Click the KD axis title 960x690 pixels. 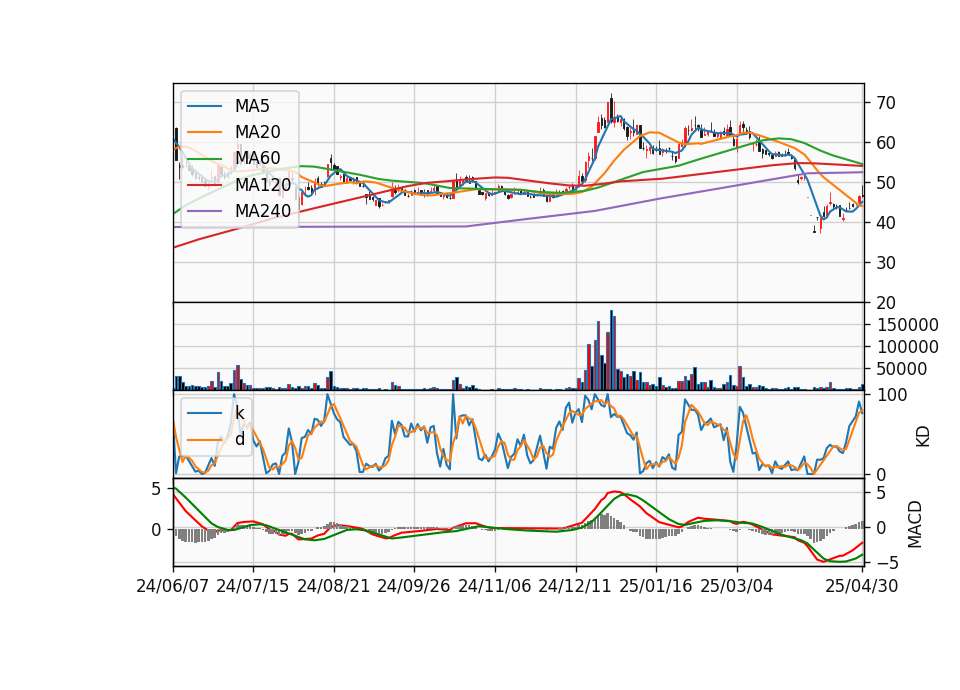pyautogui.click(x=923, y=437)
